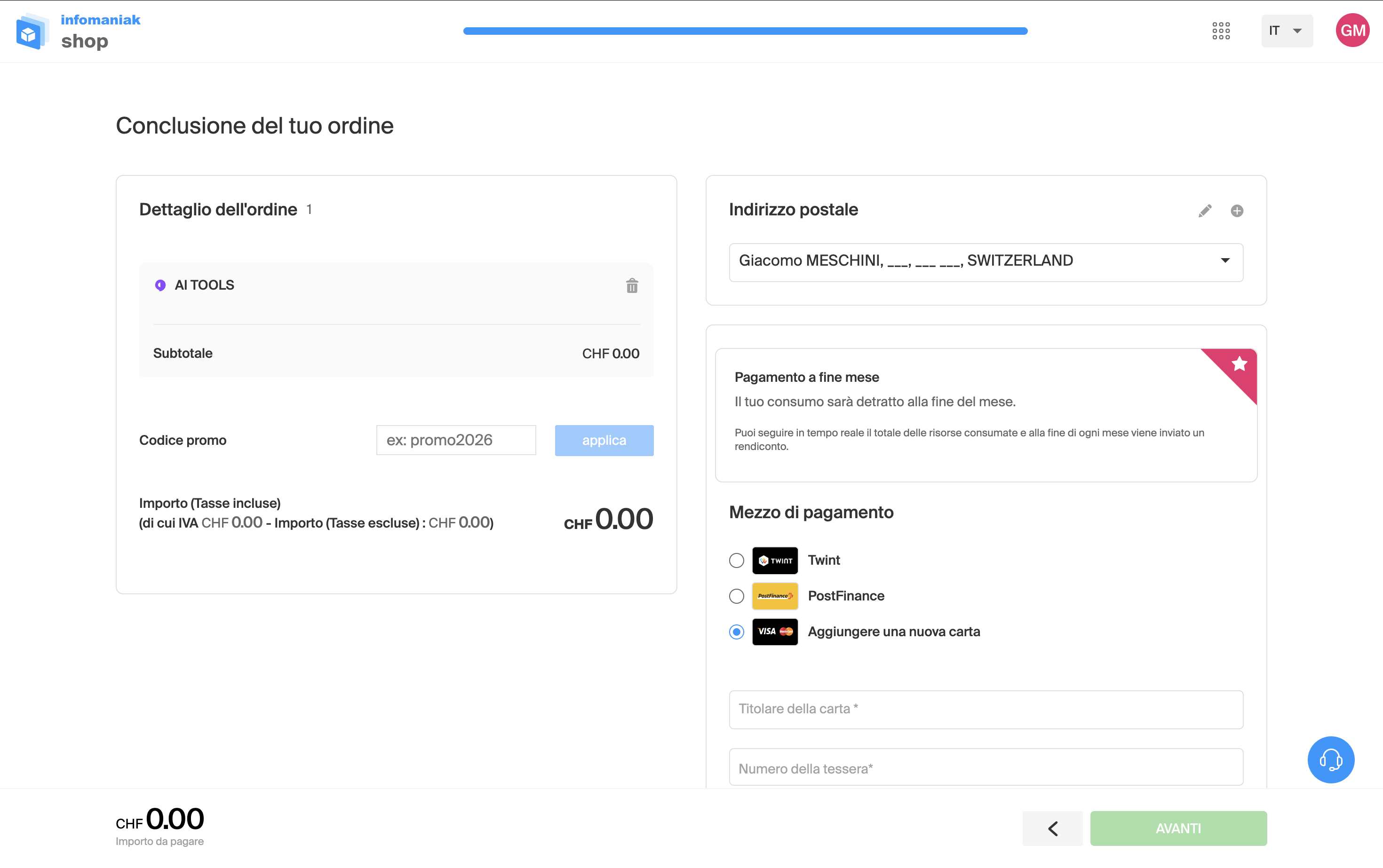Expand the Giacomo MESCHINI address dropdown
The image size is (1383, 868).
pos(986,262)
